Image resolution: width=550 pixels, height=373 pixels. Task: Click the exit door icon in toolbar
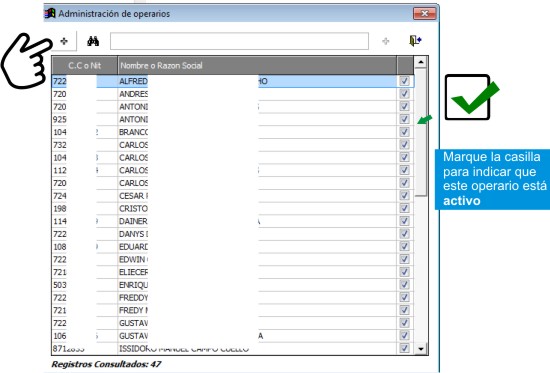click(415, 41)
